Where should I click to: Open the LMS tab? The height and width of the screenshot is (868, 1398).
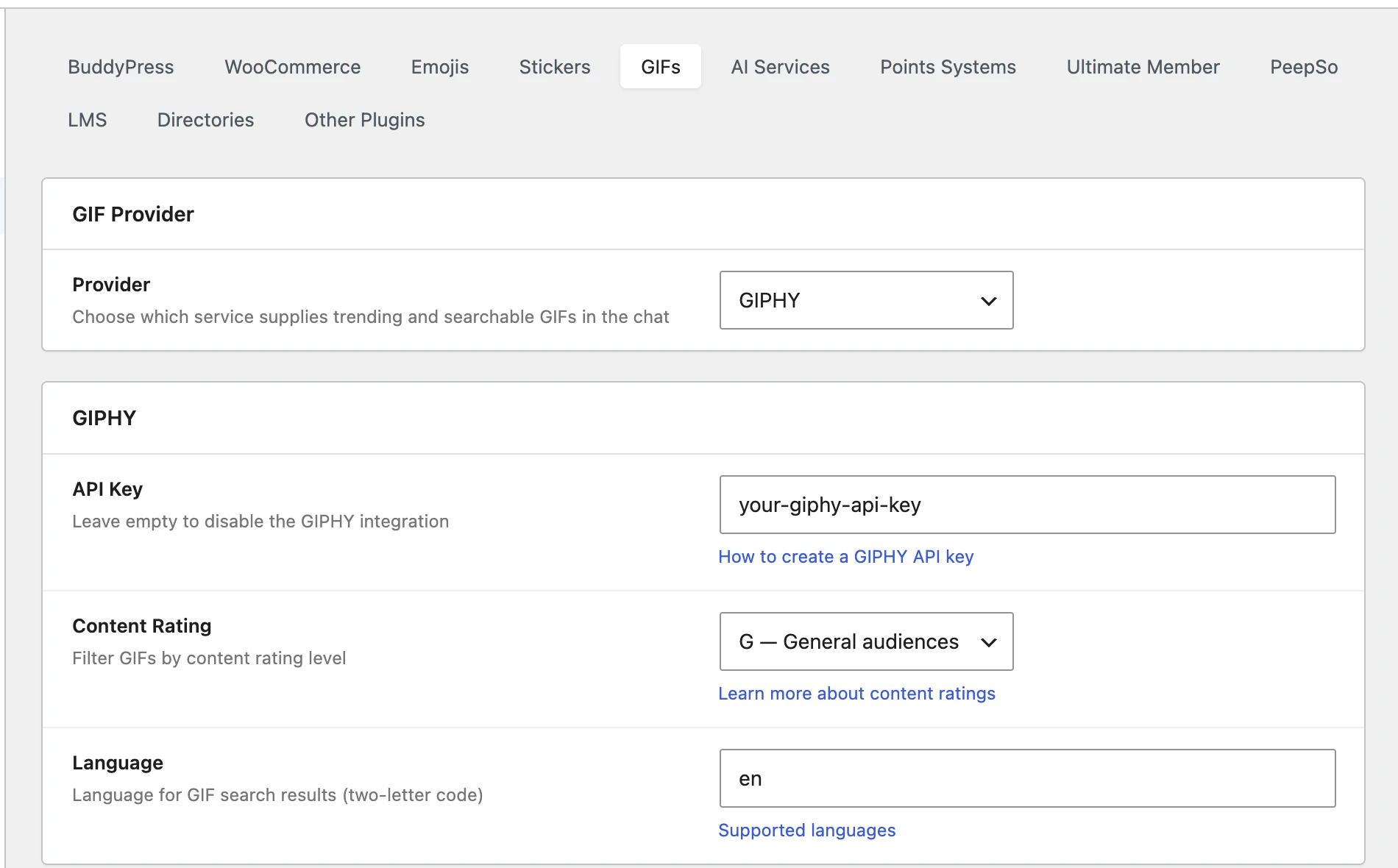tap(88, 120)
